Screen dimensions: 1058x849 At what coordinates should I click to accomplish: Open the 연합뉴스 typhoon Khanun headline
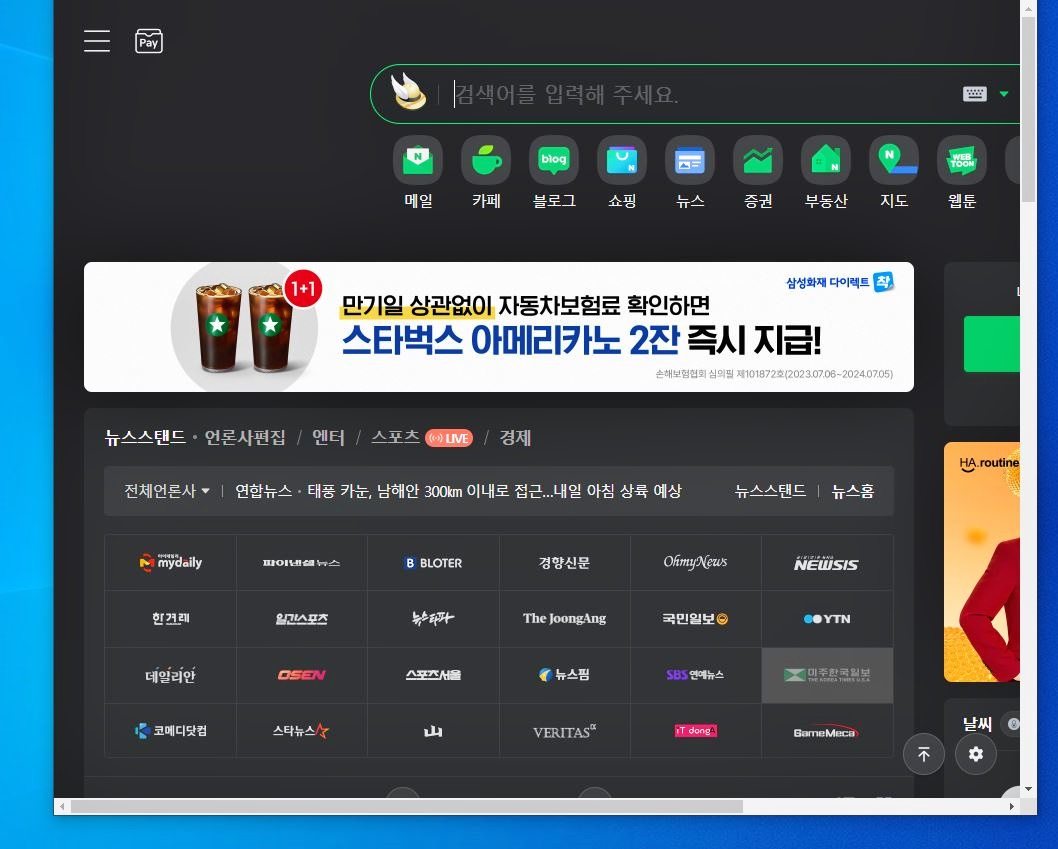[x=495, y=491]
